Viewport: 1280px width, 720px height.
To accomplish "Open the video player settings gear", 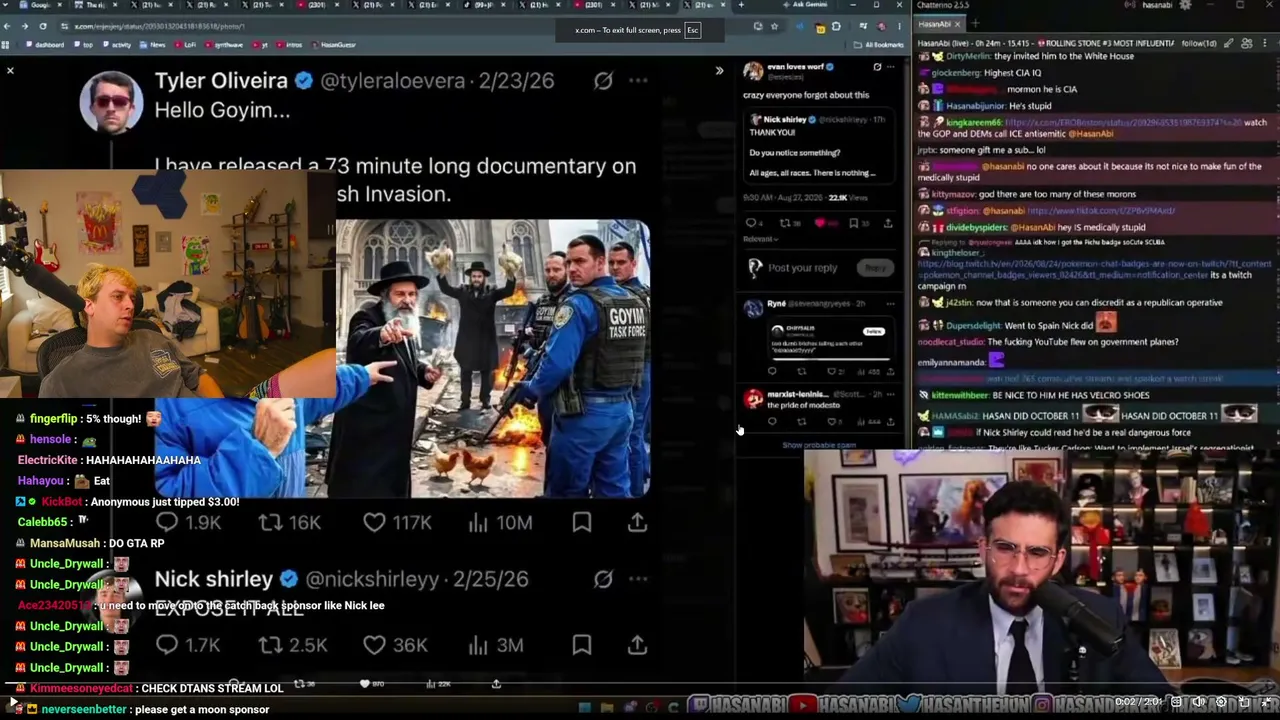I will (x=1220, y=702).
